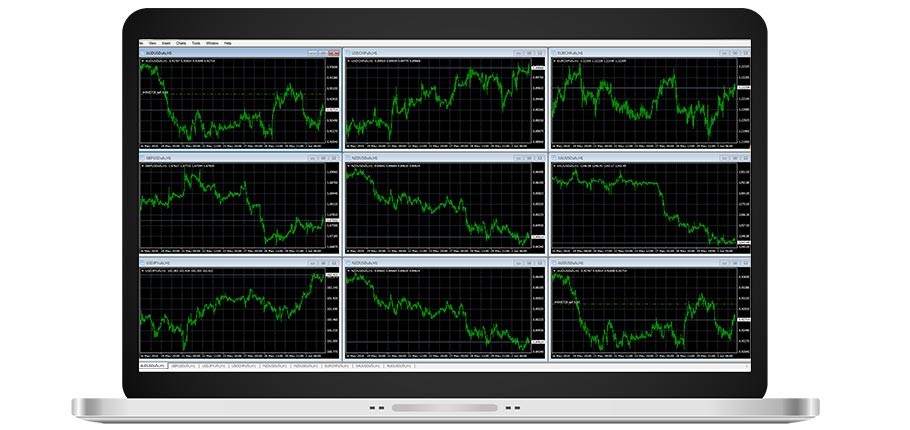Switch to the GBPUSD chart tab
The width and height of the screenshot is (910, 430).
183,366
